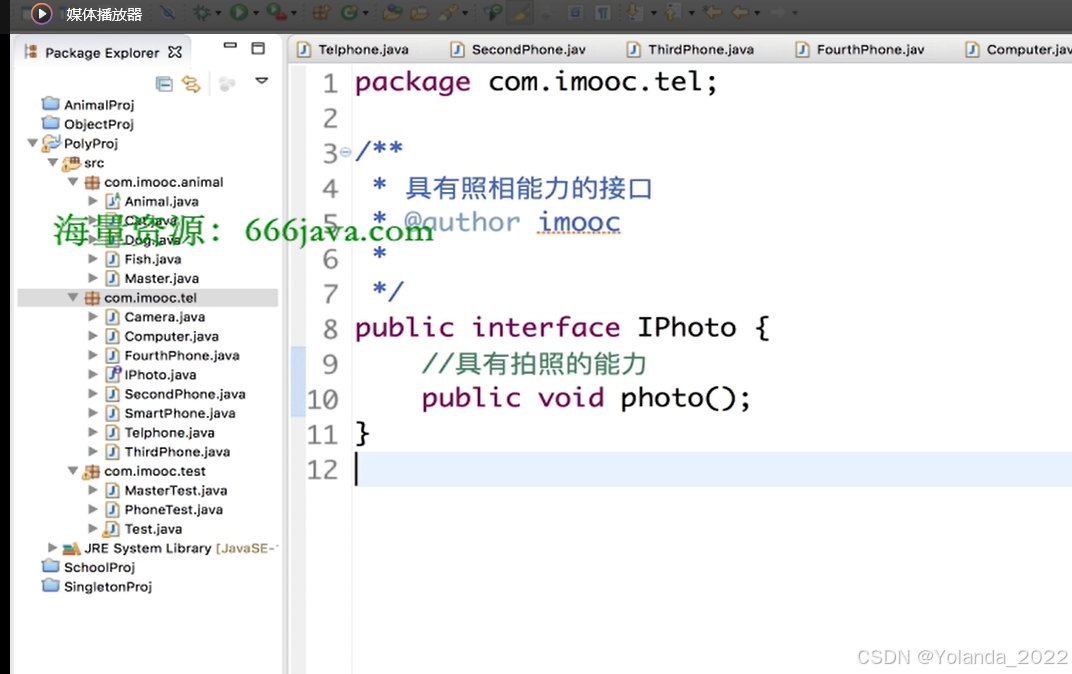
Task: Collapse the src folder node
Action: point(53,163)
